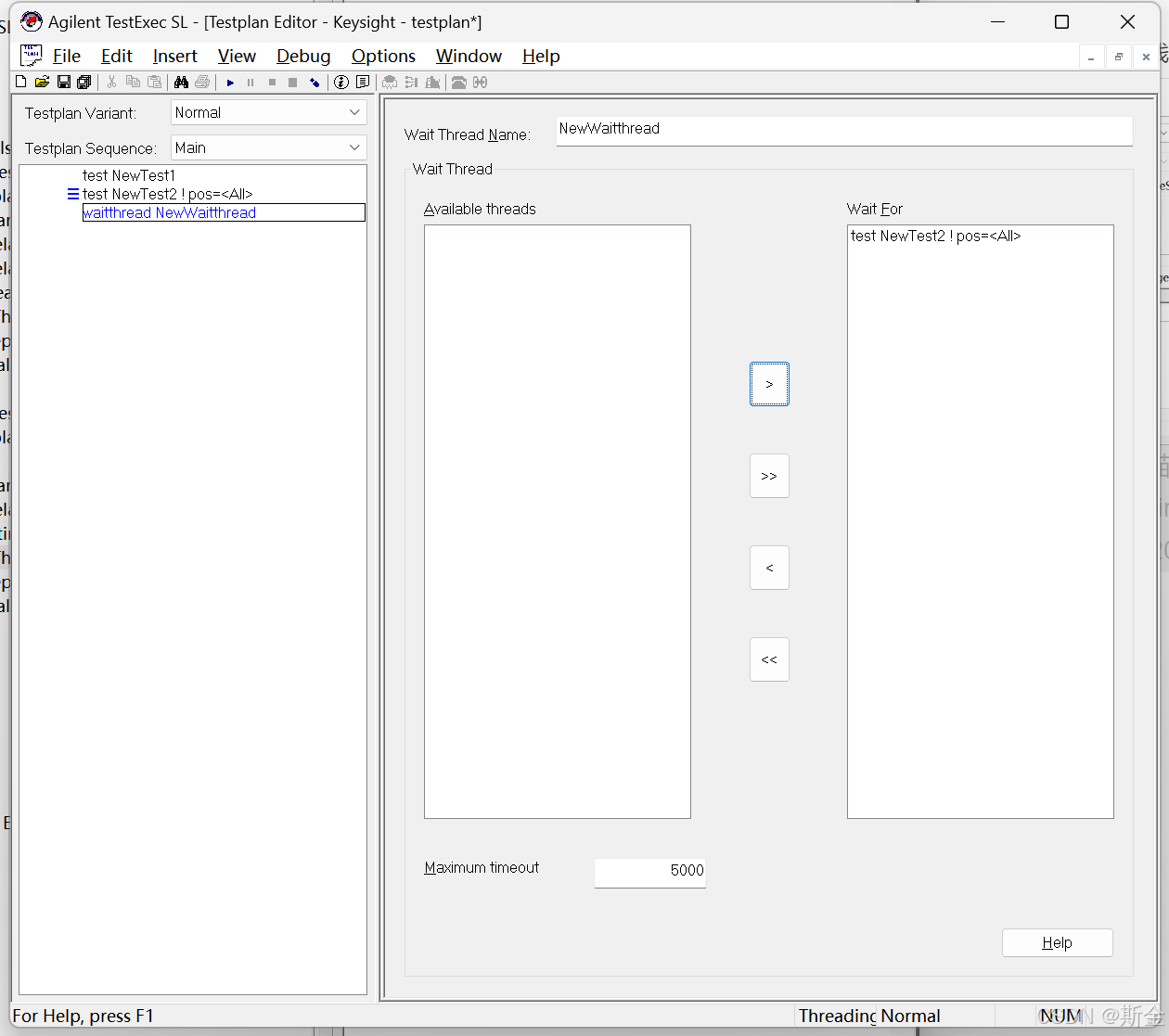This screenshot has height=1036, width=1169.
Task: Click the Print toolbar icon
Action: (202, 83)
